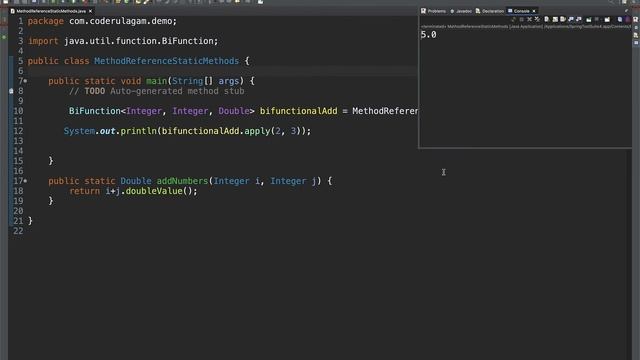Viewport: 640px width, 360px height.
Task: Toggle Show Console When Standard Out Changes
Action: click(571, 19)
